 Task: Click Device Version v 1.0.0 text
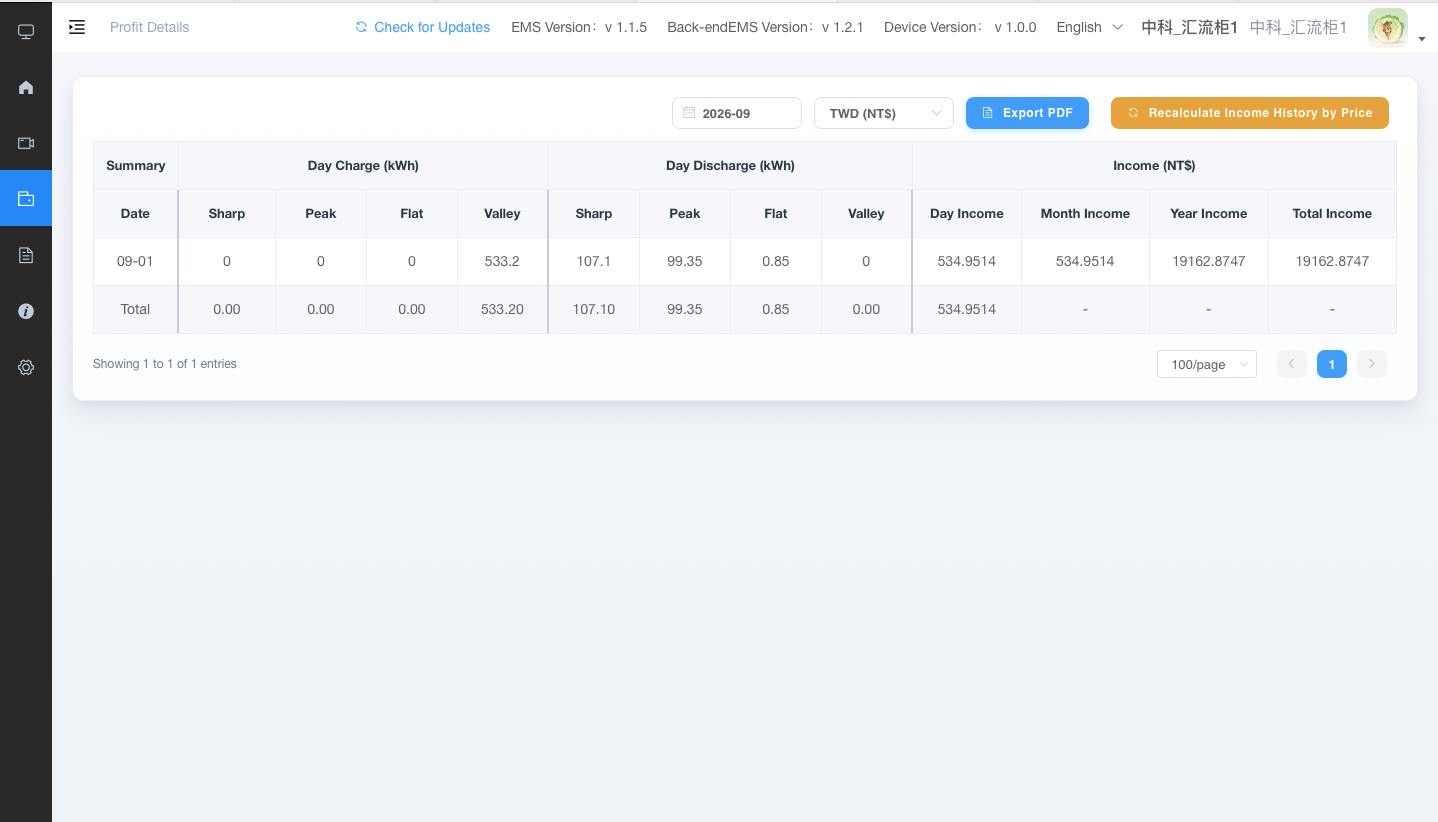(960, 27)
